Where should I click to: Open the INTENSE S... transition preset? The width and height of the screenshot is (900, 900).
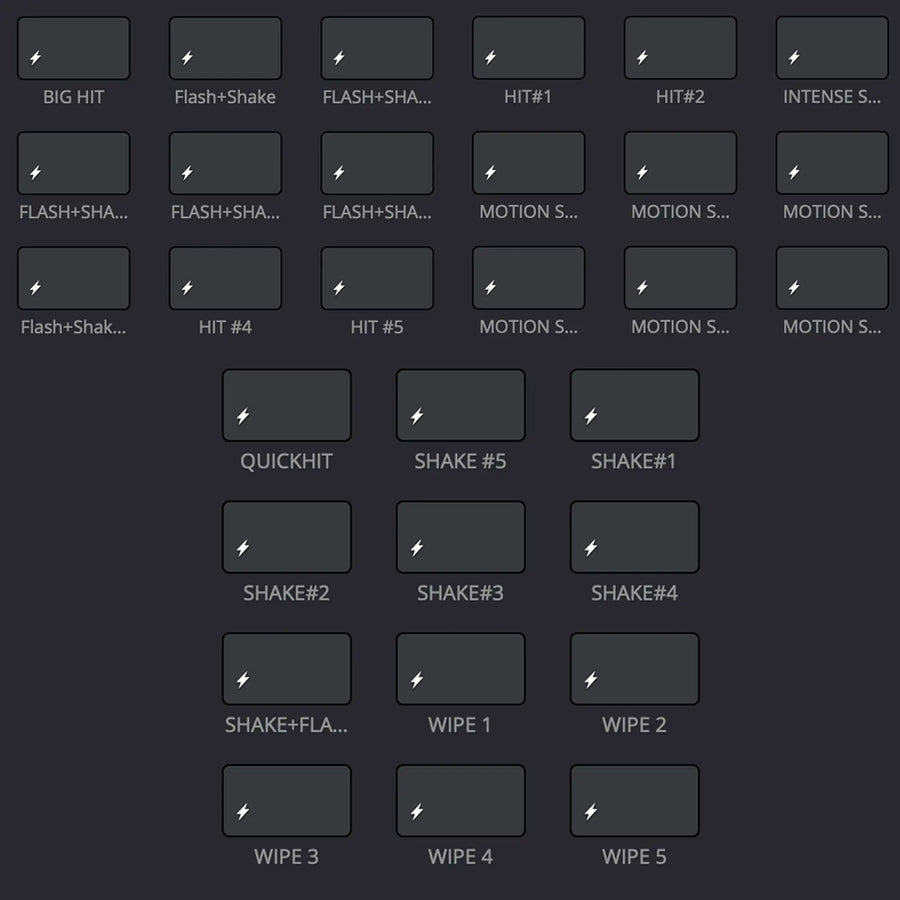point(832,47)
